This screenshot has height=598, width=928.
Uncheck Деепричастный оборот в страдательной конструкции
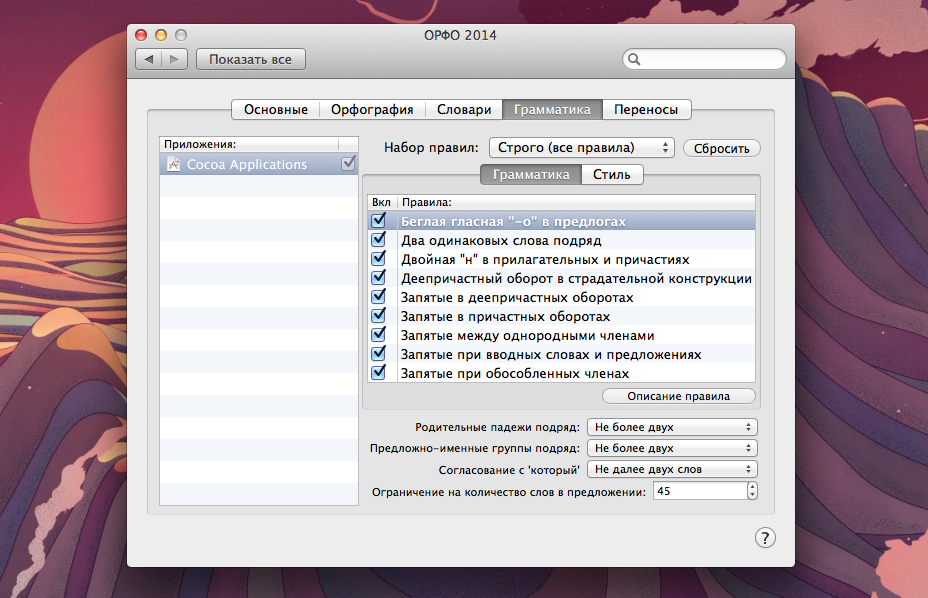coord(378,278)
